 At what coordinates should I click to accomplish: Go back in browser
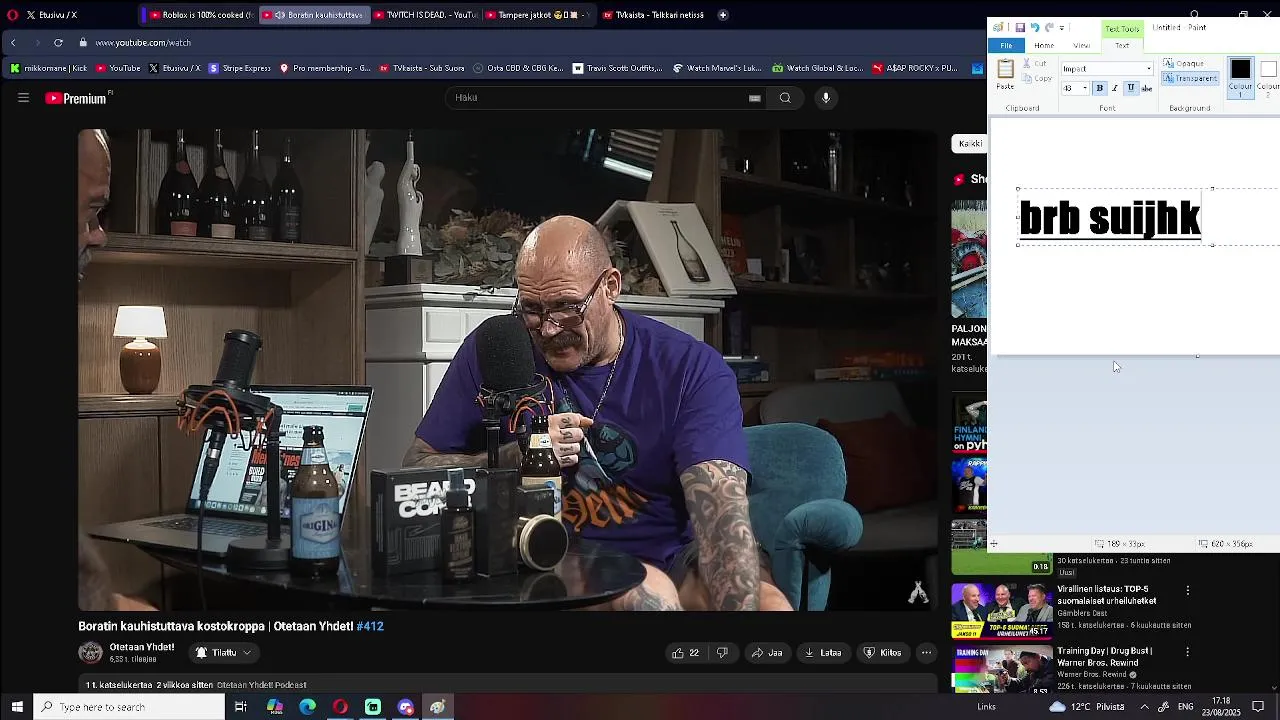[13, 42]
